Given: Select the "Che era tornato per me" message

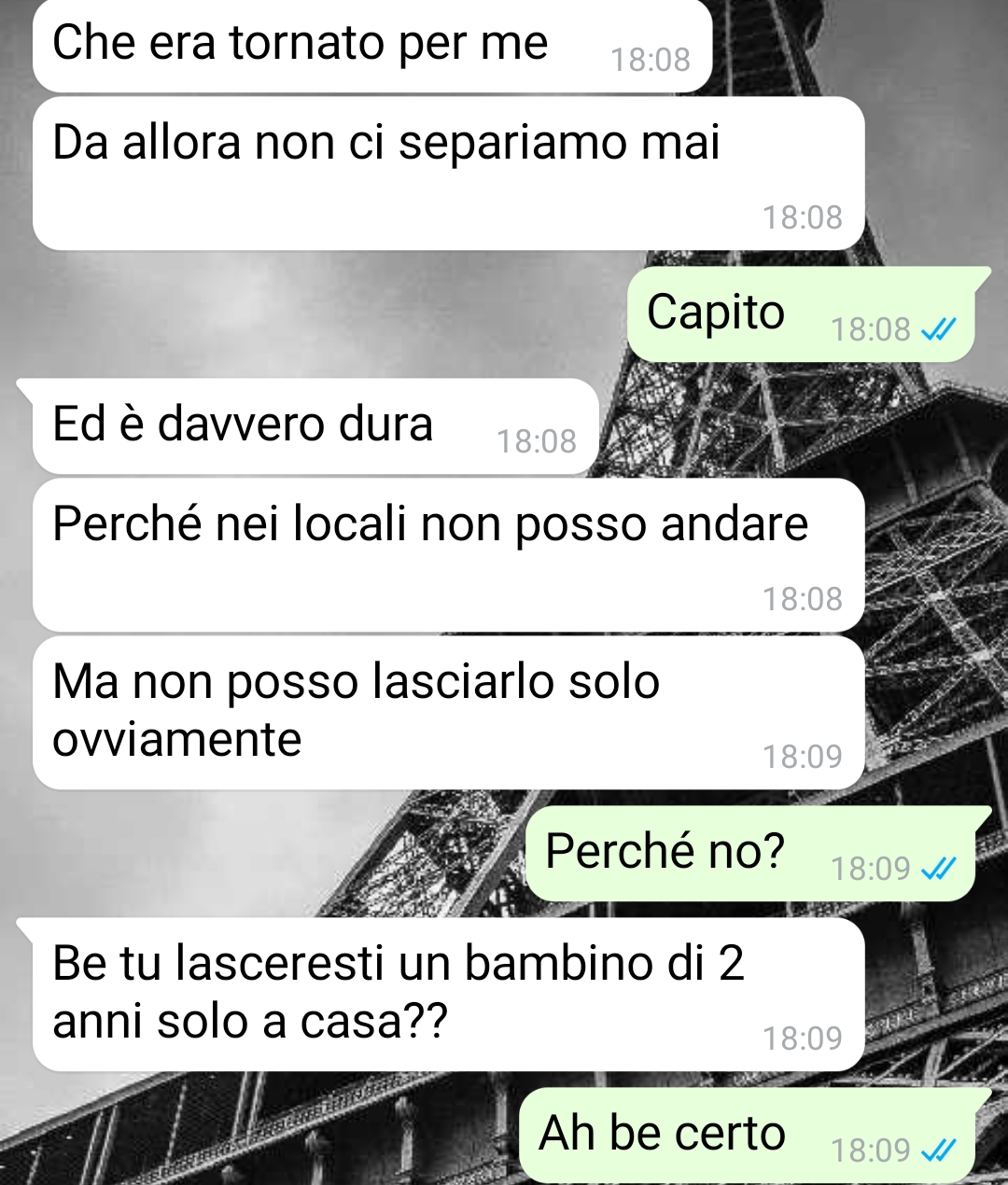Looking at the screenshot, I should (372, 47).
